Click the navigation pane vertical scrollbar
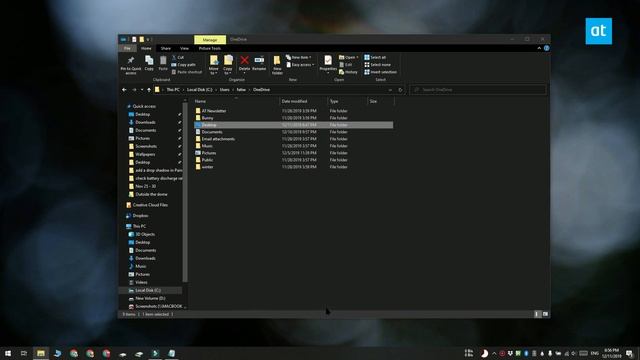The height and width of the screenshot is (360, 640). tap(185, 192)
